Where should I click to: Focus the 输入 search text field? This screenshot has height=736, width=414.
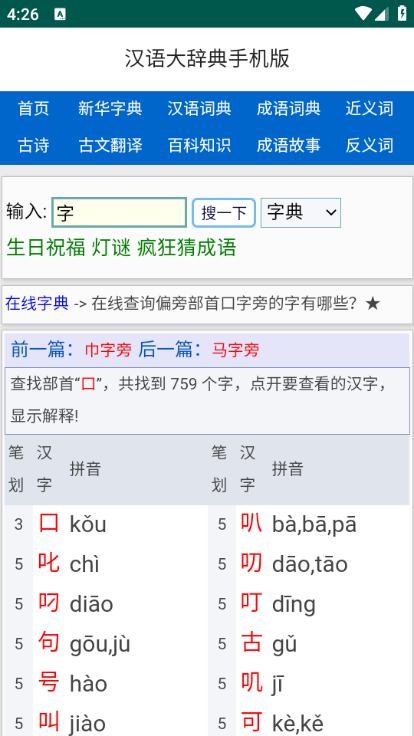(x=119, y=213)
